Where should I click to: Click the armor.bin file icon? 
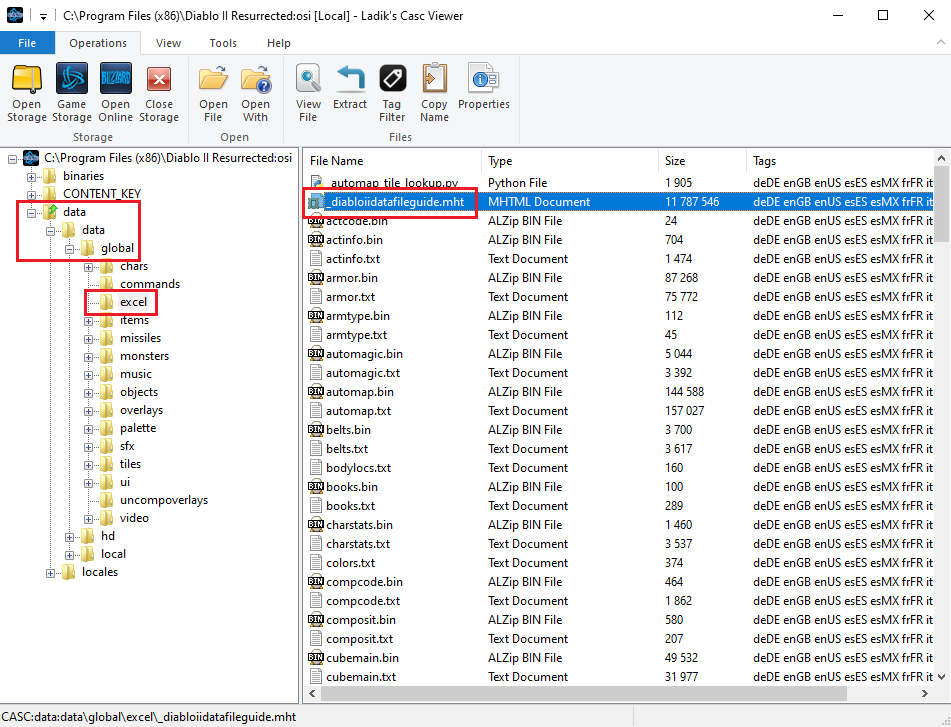[315, 278]
